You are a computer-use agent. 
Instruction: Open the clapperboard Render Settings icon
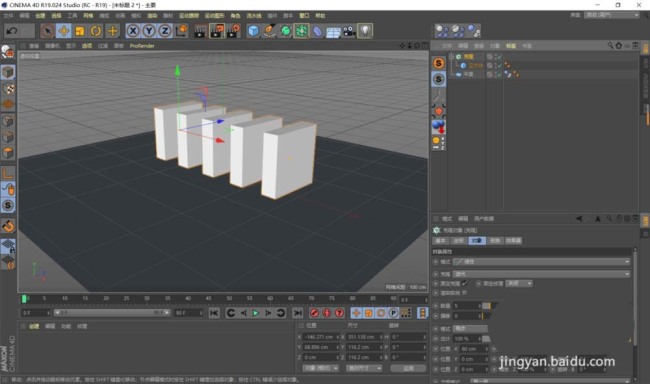[x=233, y=31]
